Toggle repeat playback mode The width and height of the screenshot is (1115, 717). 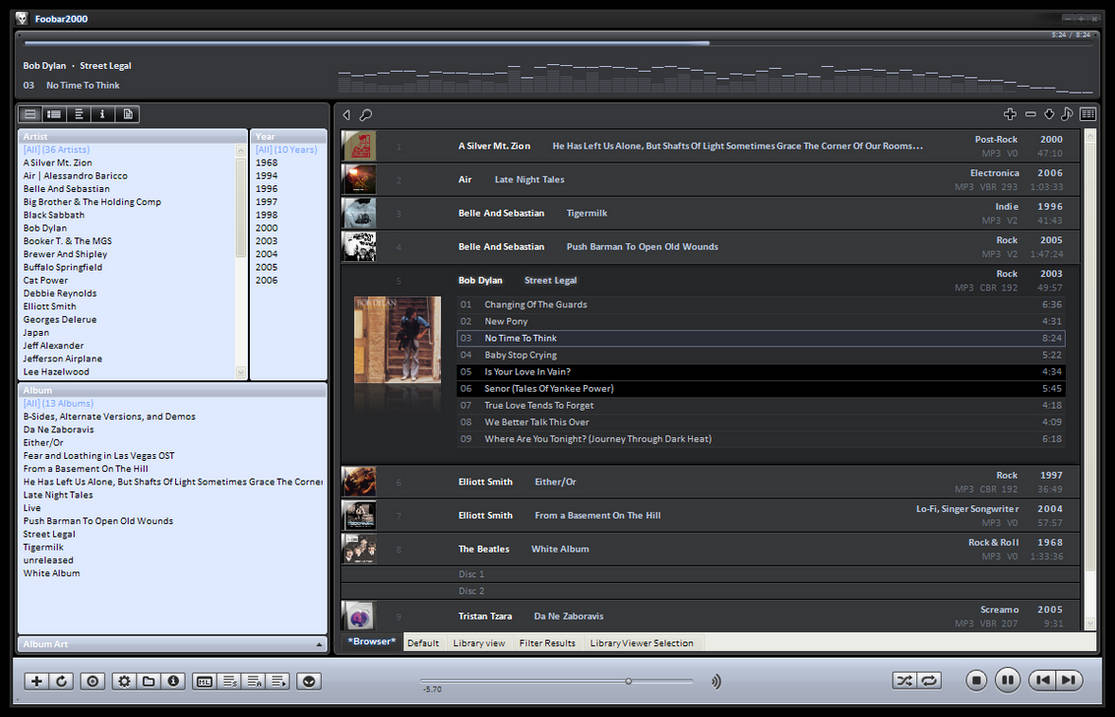(929, 681)
